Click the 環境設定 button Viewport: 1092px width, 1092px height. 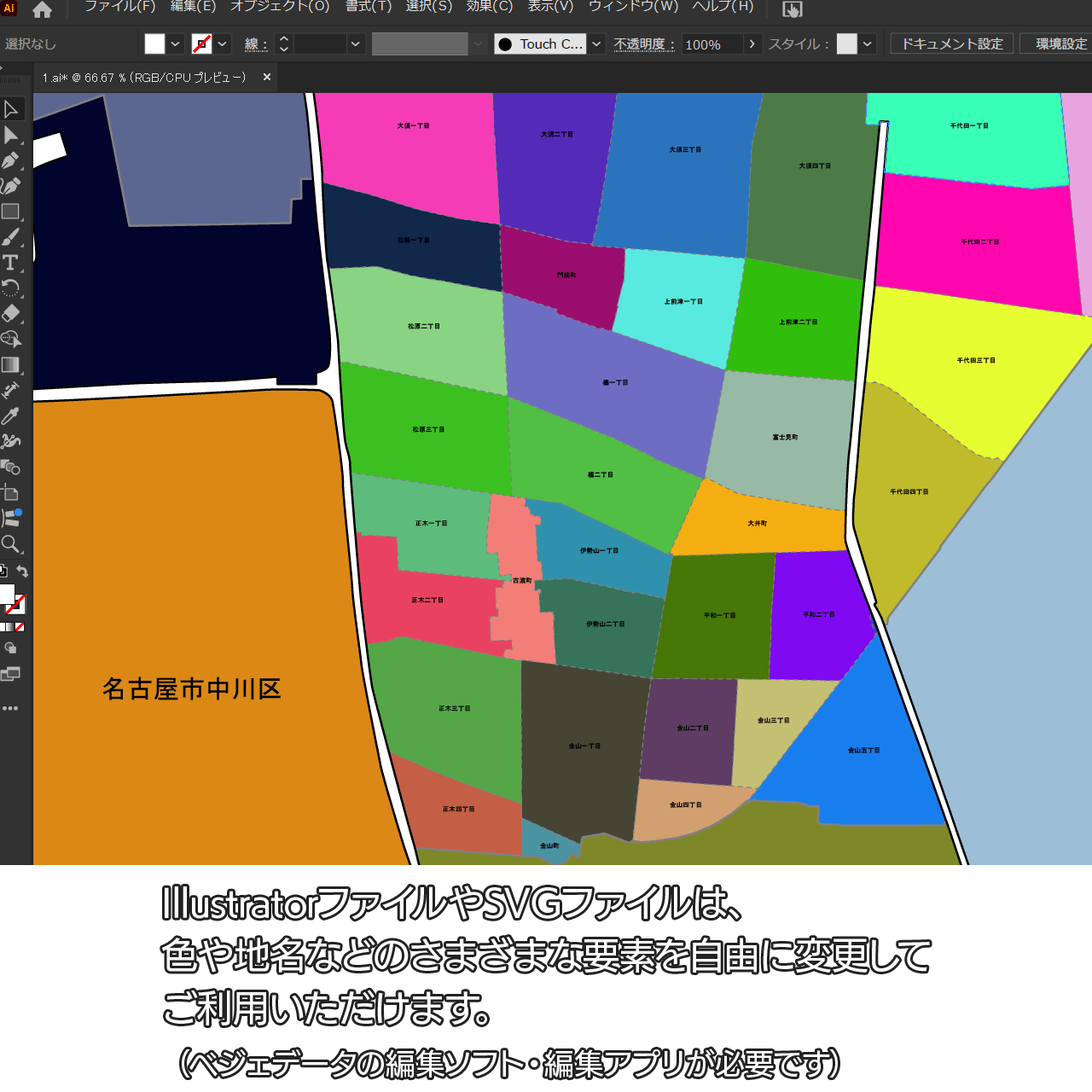click(1060, 44)
